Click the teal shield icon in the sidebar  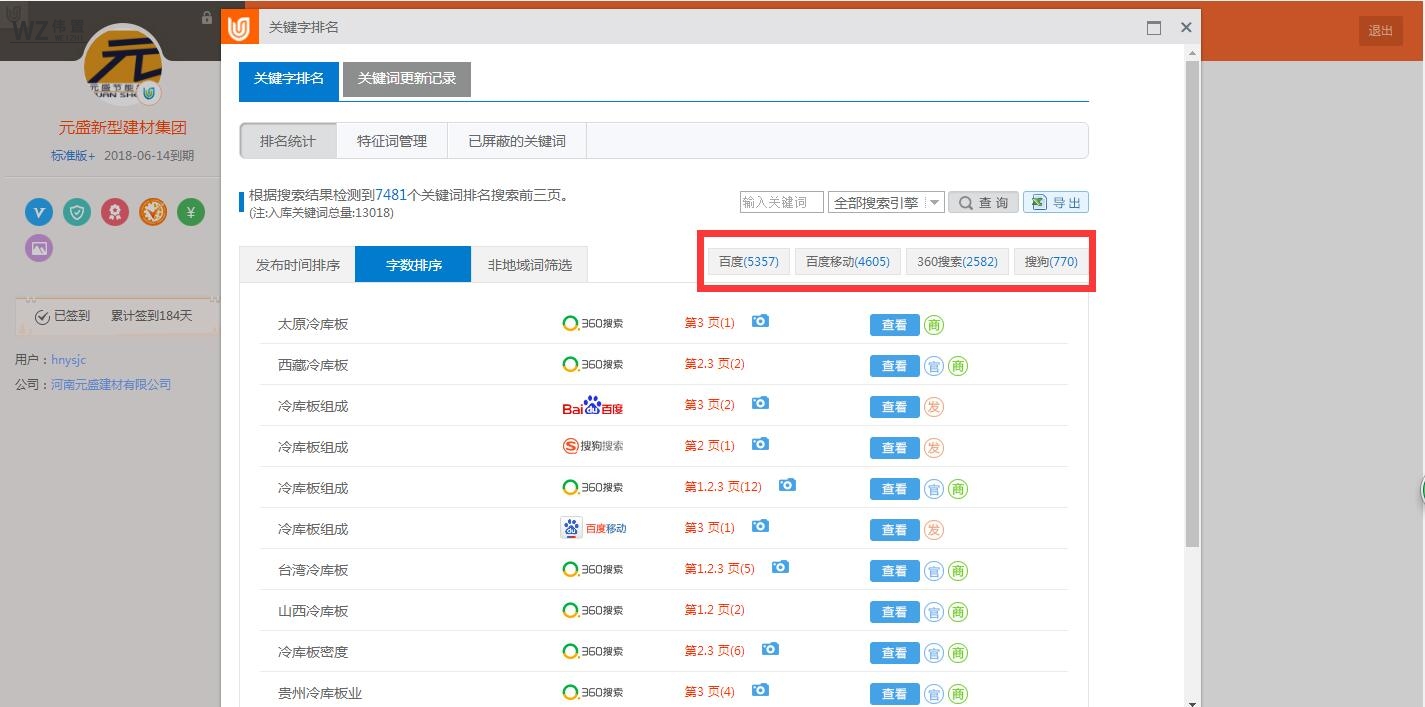pos(77,212)
